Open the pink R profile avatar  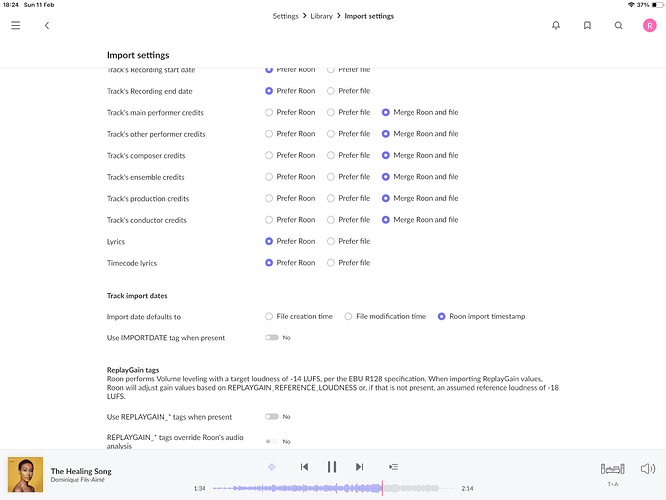click(649, 25)
